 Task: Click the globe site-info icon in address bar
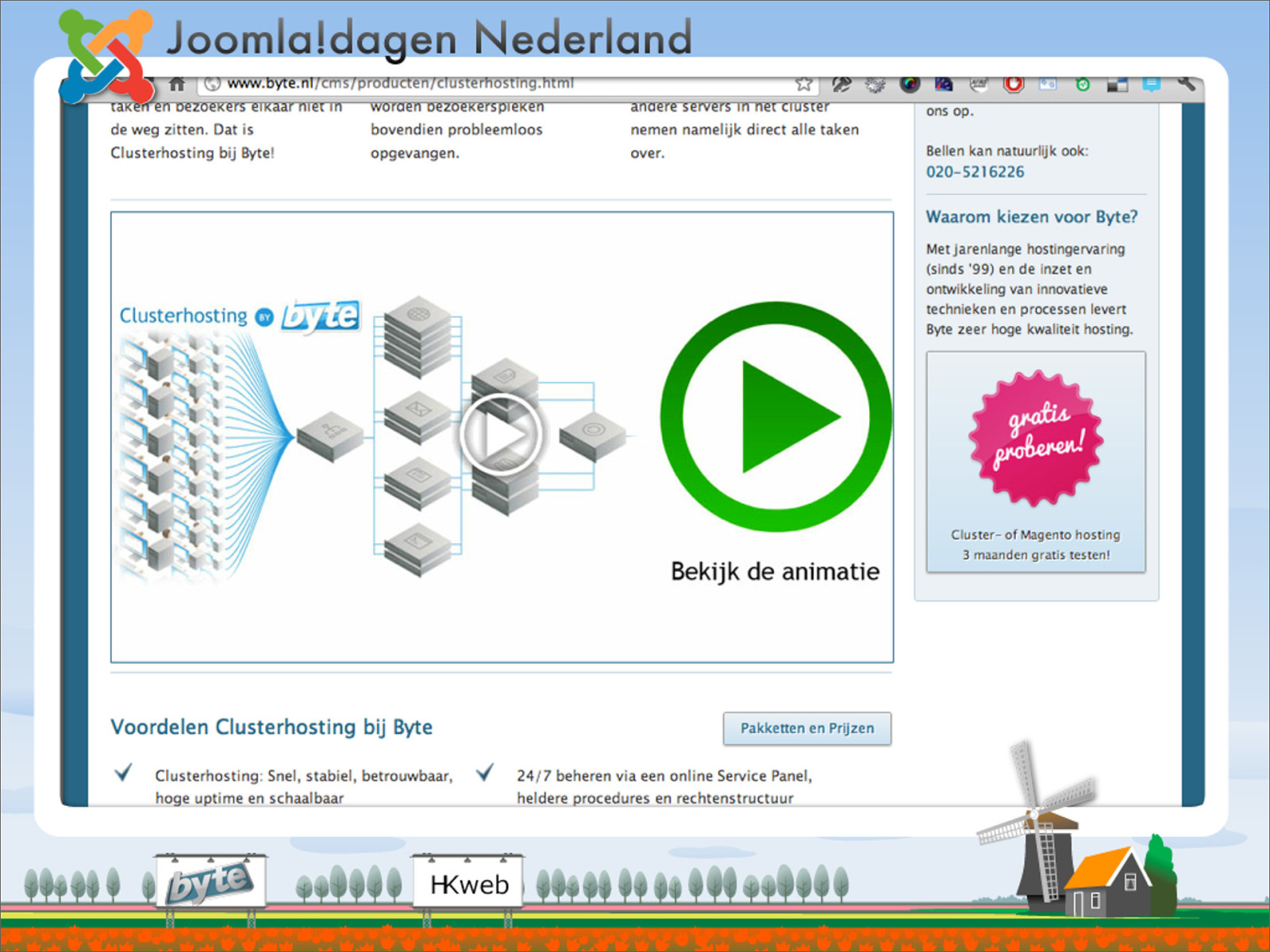[x=213, y=83]
